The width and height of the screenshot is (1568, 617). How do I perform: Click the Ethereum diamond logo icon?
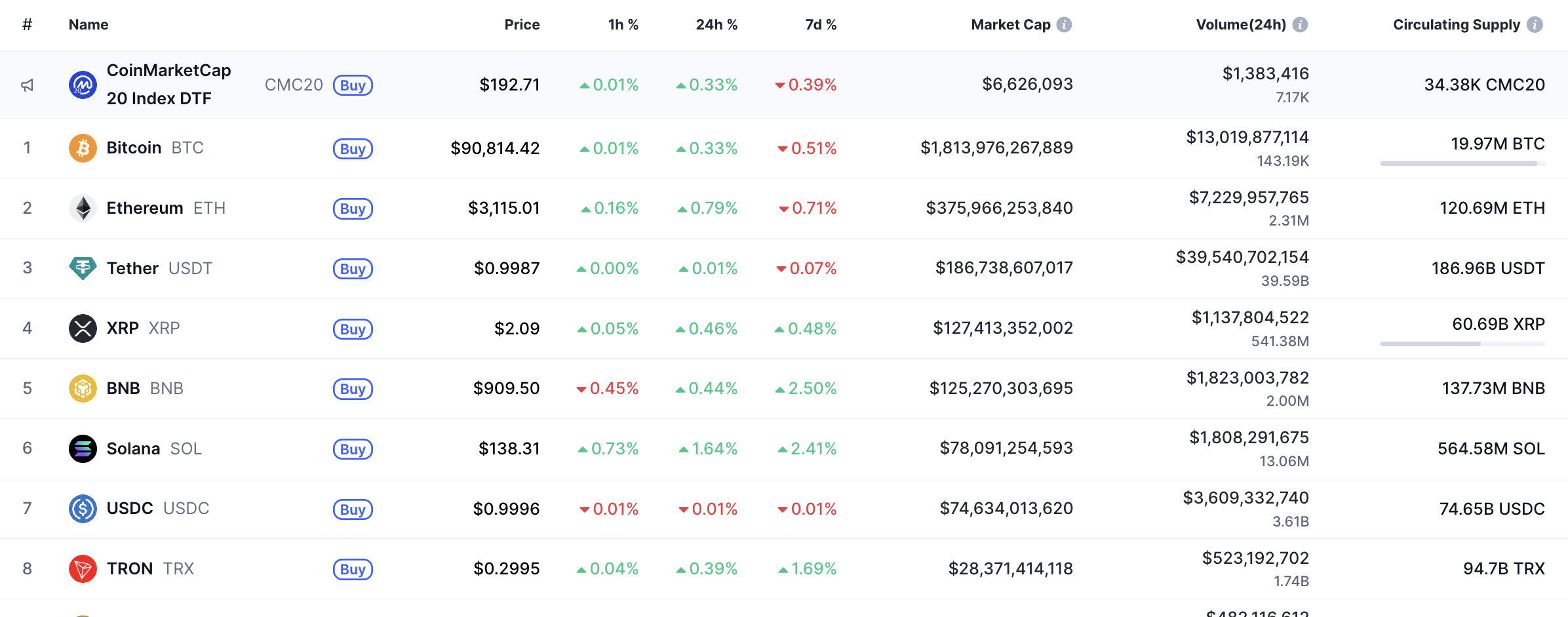tap(83, 209)
